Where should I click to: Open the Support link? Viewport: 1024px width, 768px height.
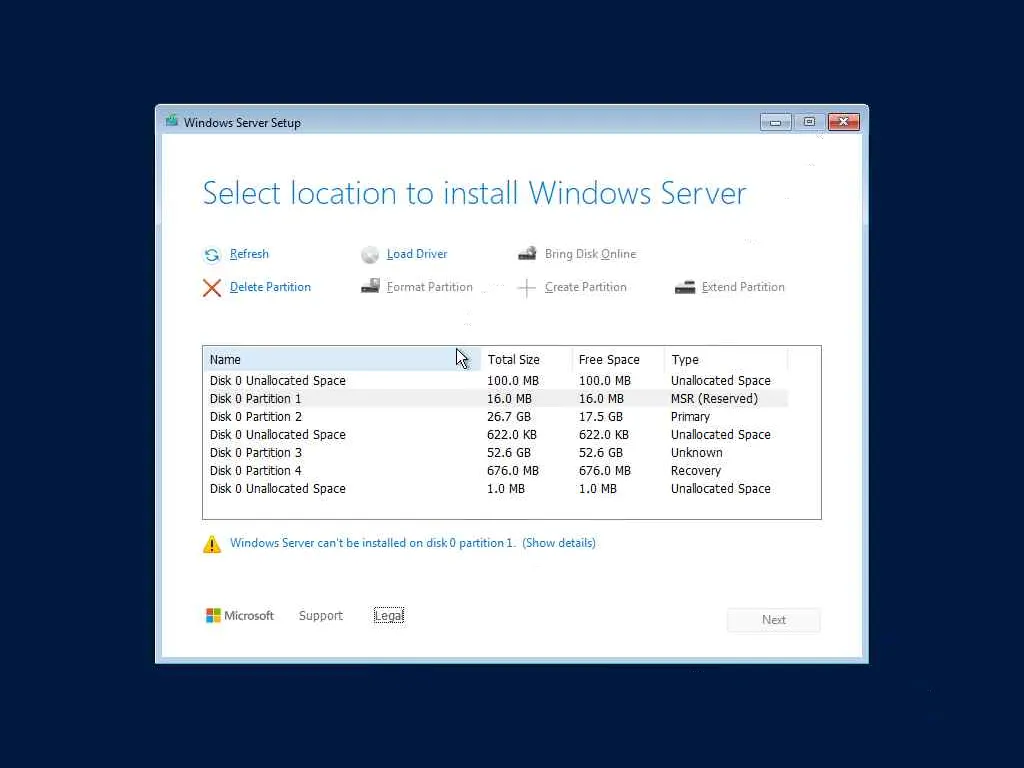(321, 615)
